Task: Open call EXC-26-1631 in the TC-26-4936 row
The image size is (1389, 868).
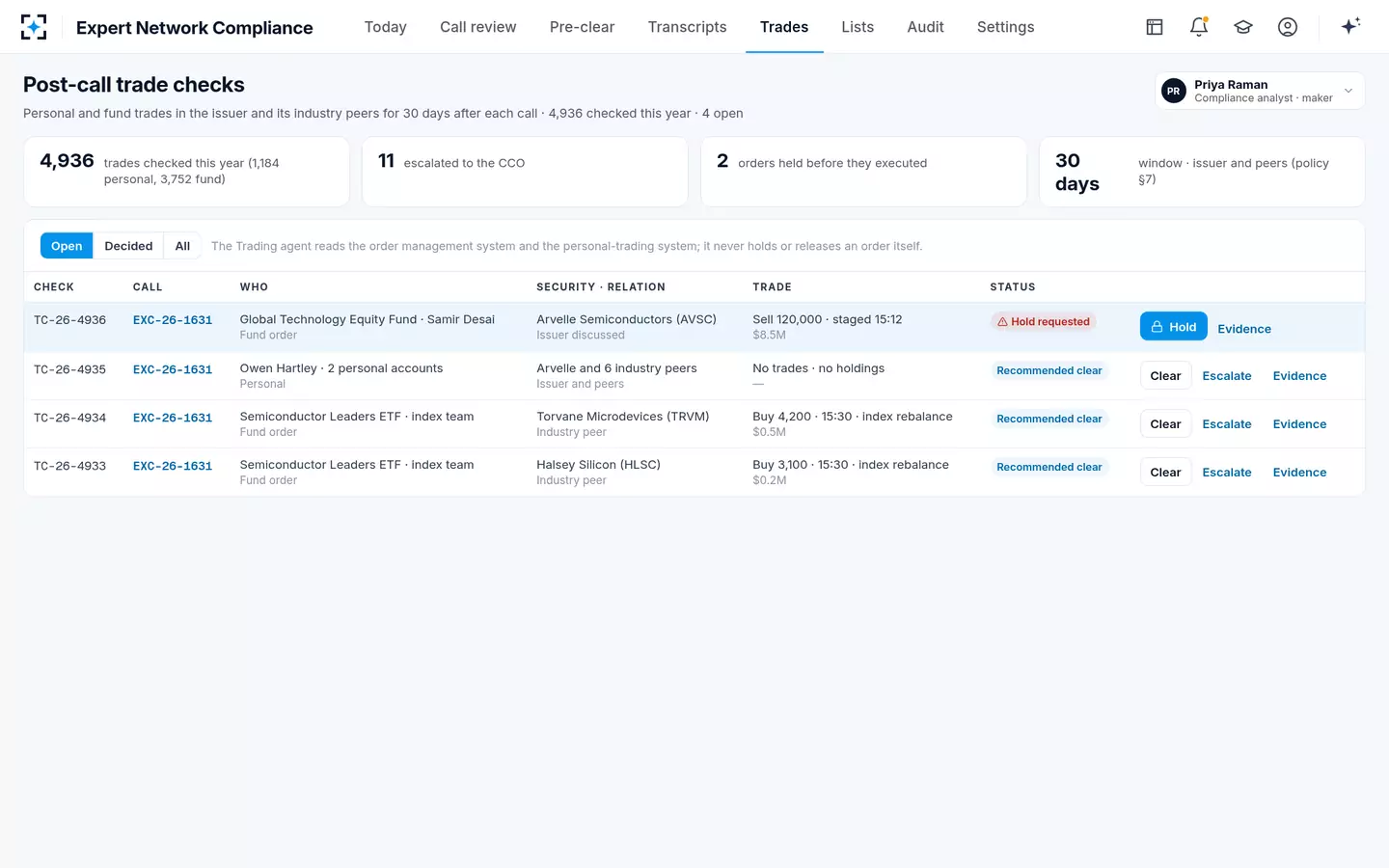Action: [173, 320]
